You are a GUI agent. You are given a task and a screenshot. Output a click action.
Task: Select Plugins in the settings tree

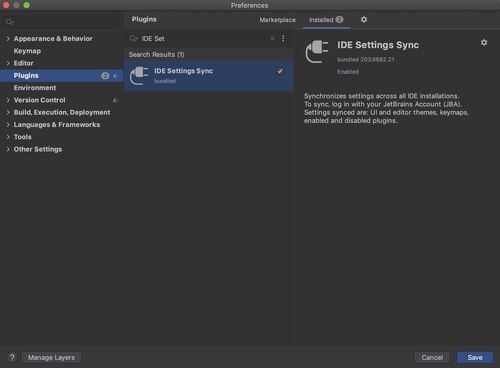(26, 76)
